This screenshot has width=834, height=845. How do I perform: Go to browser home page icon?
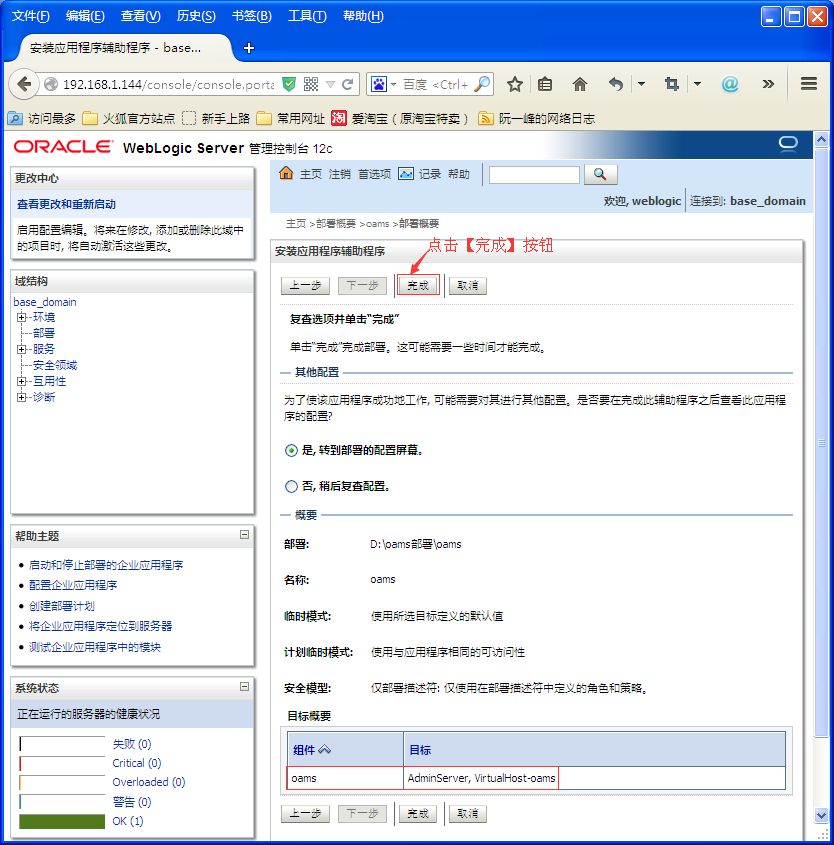pyautogui.click(x=580, y=84)
